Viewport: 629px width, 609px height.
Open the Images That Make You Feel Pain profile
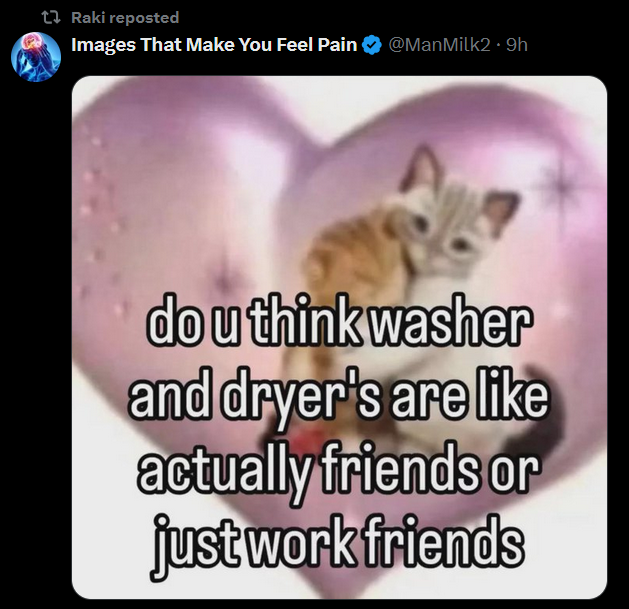(214, 45)
